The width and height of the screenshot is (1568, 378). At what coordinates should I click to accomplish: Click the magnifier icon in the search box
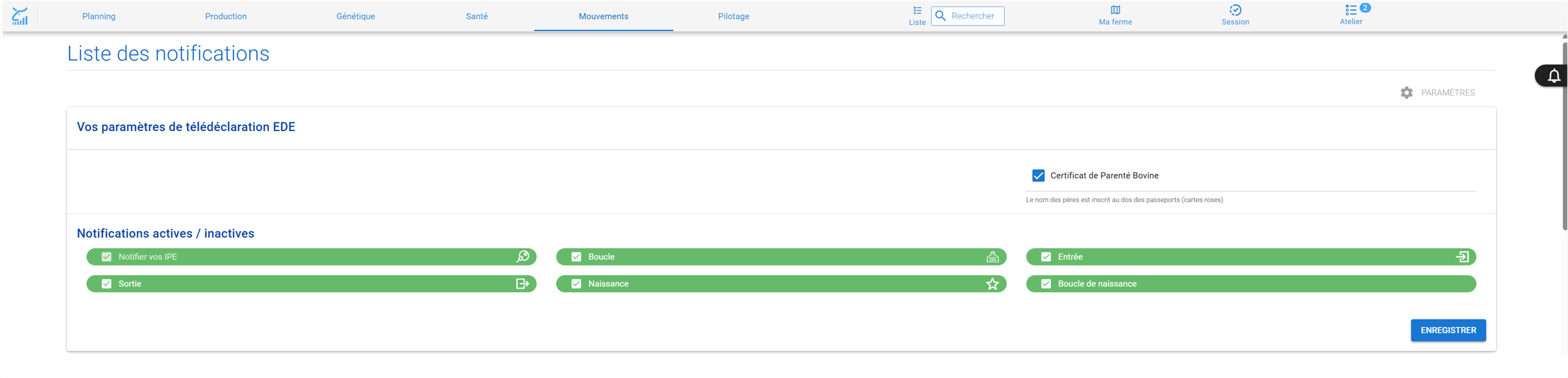[x=941, y=16]
